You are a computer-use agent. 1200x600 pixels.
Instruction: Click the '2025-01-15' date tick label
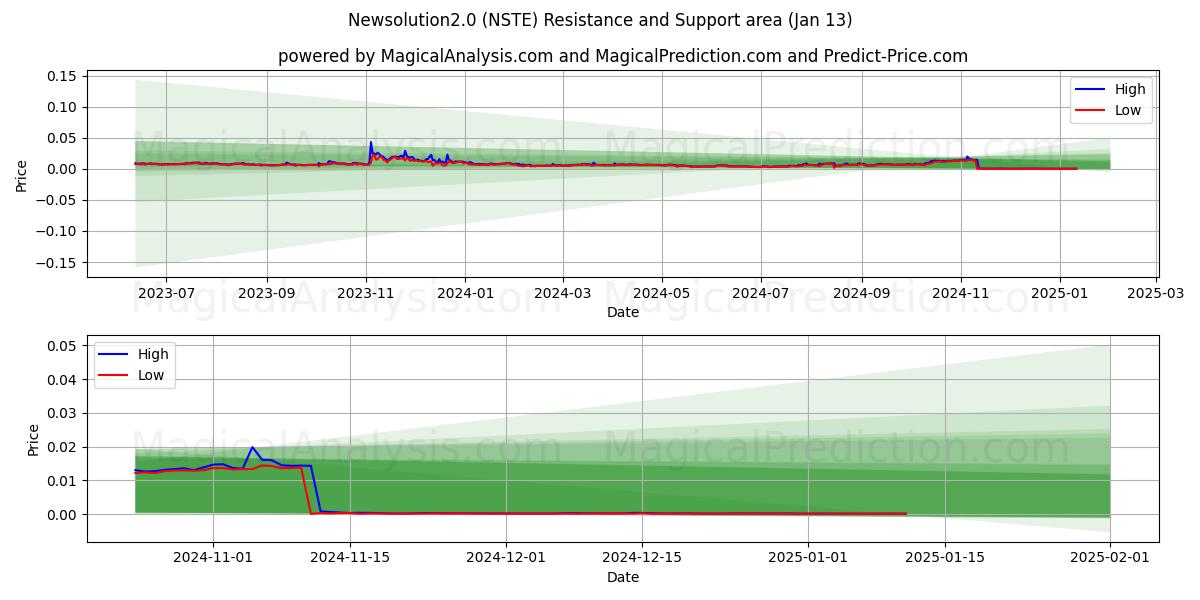tap(946, 558)
